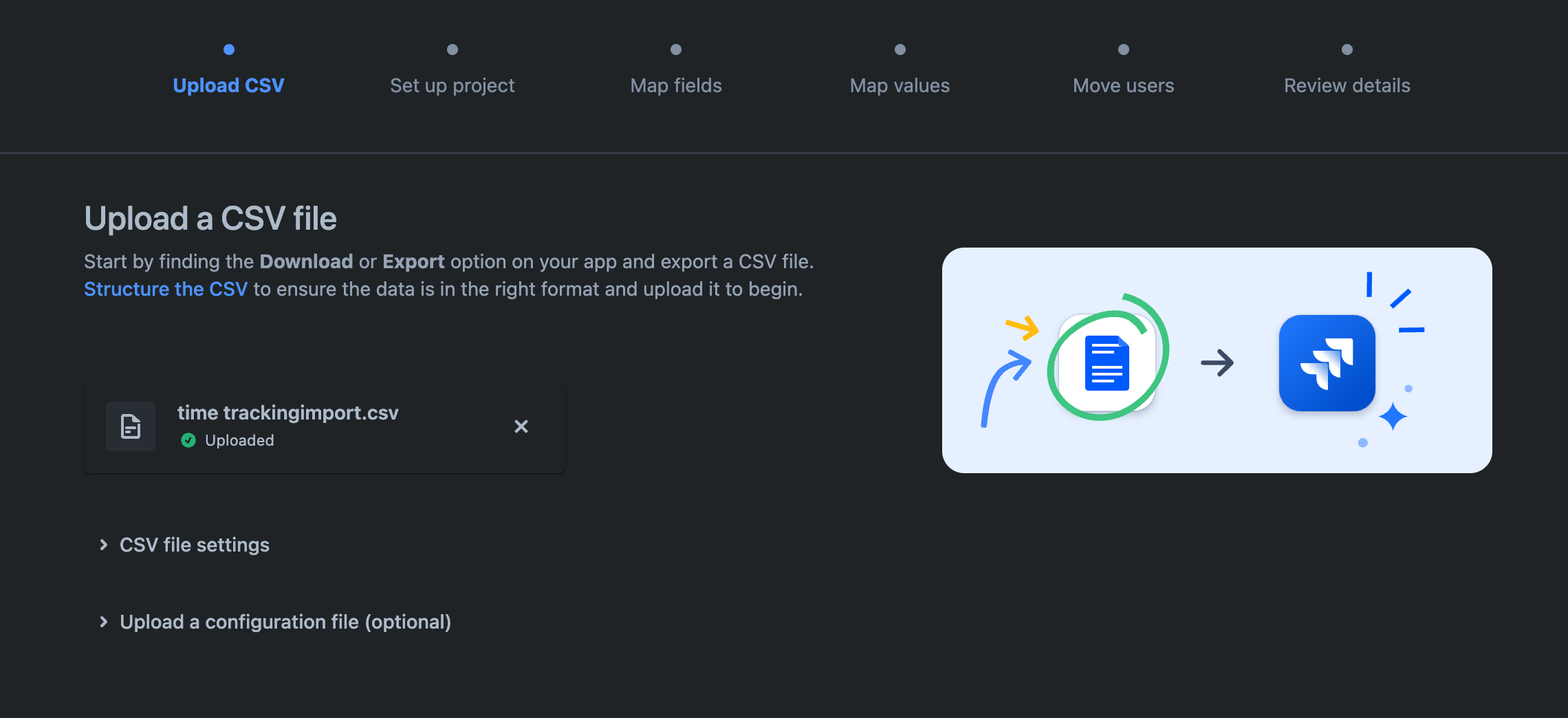Screen dimensions: 1568x718
Task: Select the Map values step
Action: point(900,85)
